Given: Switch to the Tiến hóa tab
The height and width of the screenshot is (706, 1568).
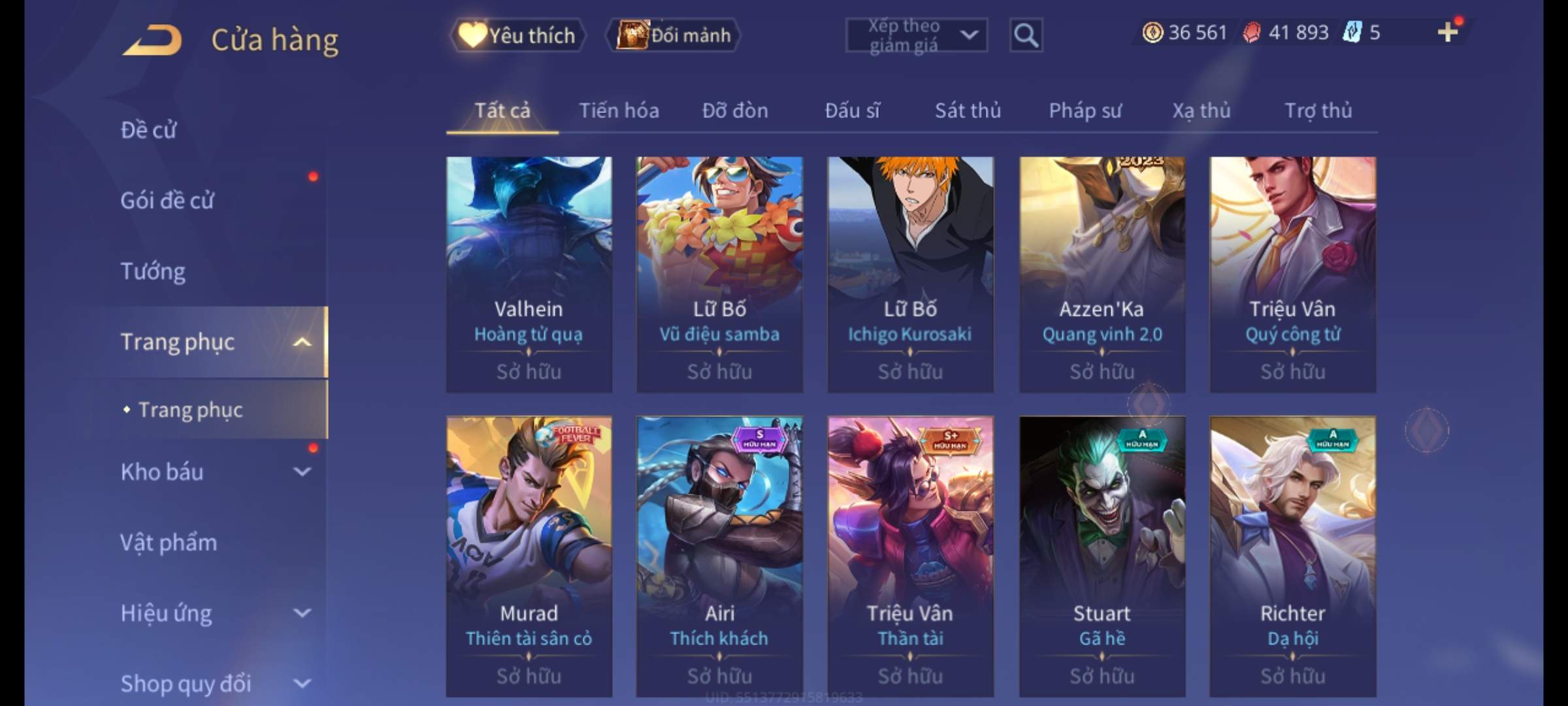Looking at the screenshot, I should 619,110.
